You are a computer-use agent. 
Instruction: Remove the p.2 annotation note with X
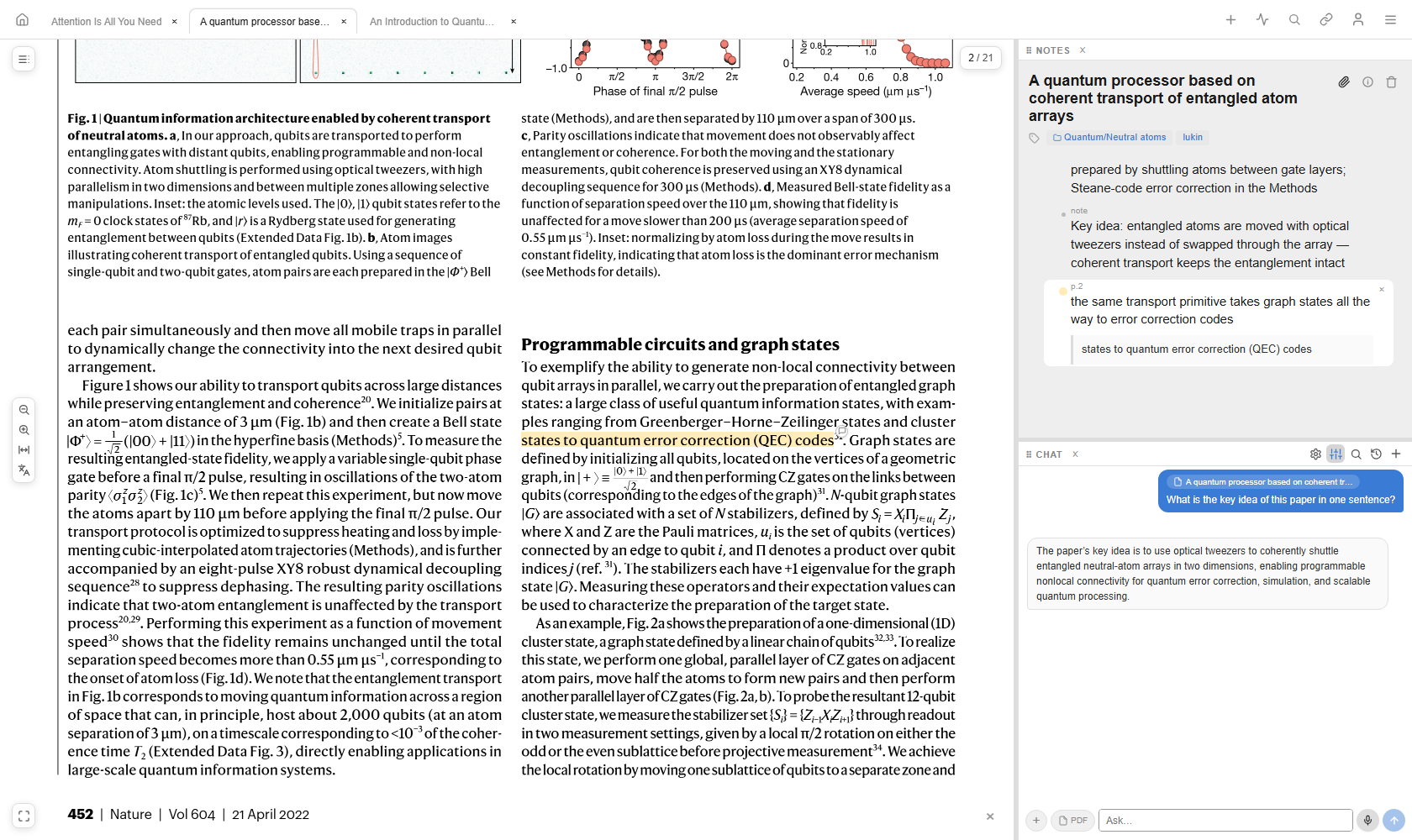tap(1381, 290)
